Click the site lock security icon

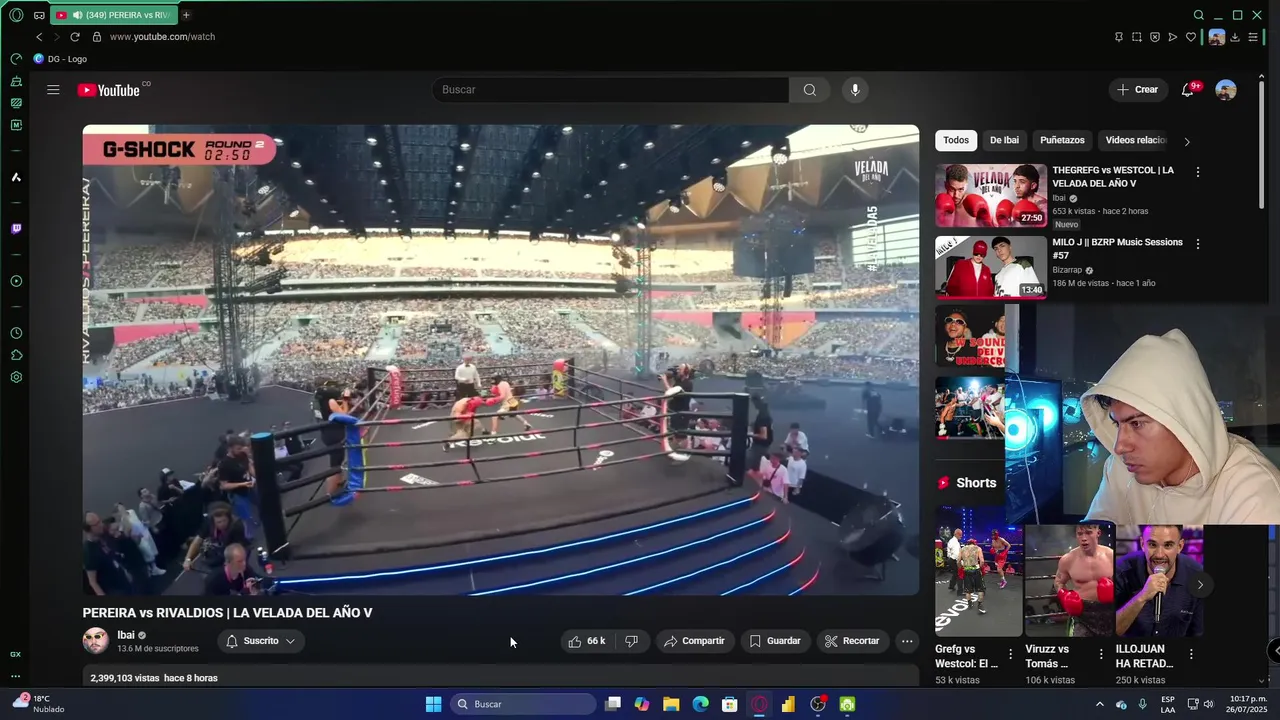[97, 37]
